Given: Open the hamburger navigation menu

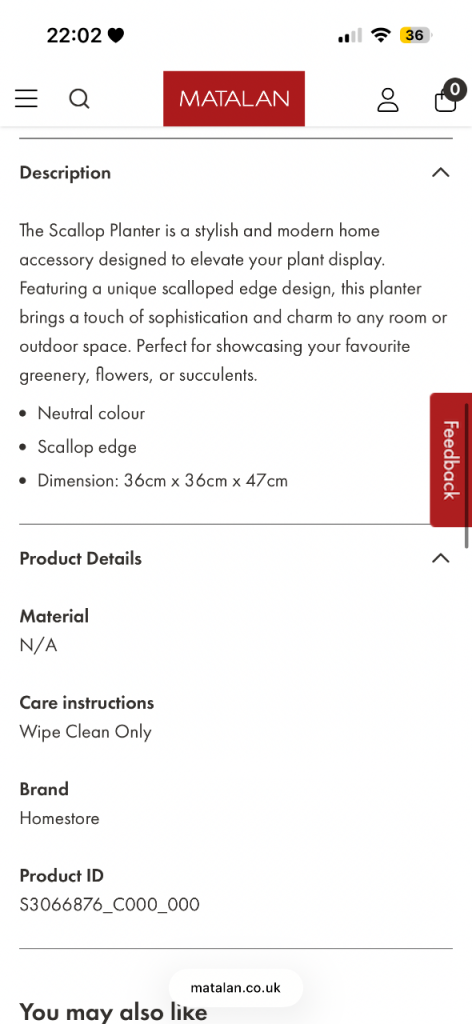Looking at the screenshot, I should pyautogui.click(x=26, y=99).
